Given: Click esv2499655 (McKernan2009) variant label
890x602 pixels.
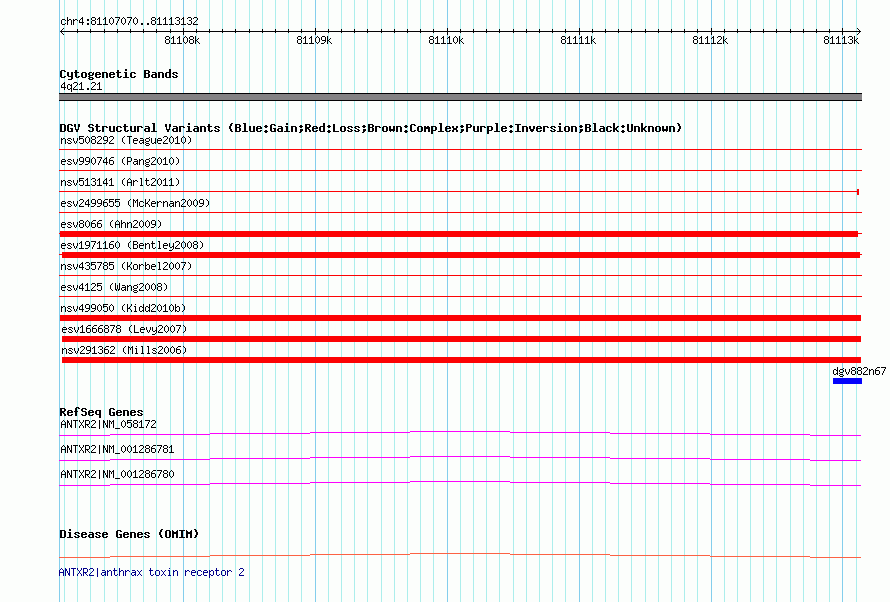Looking at the screenshot, I should click(x=135, y=203).
